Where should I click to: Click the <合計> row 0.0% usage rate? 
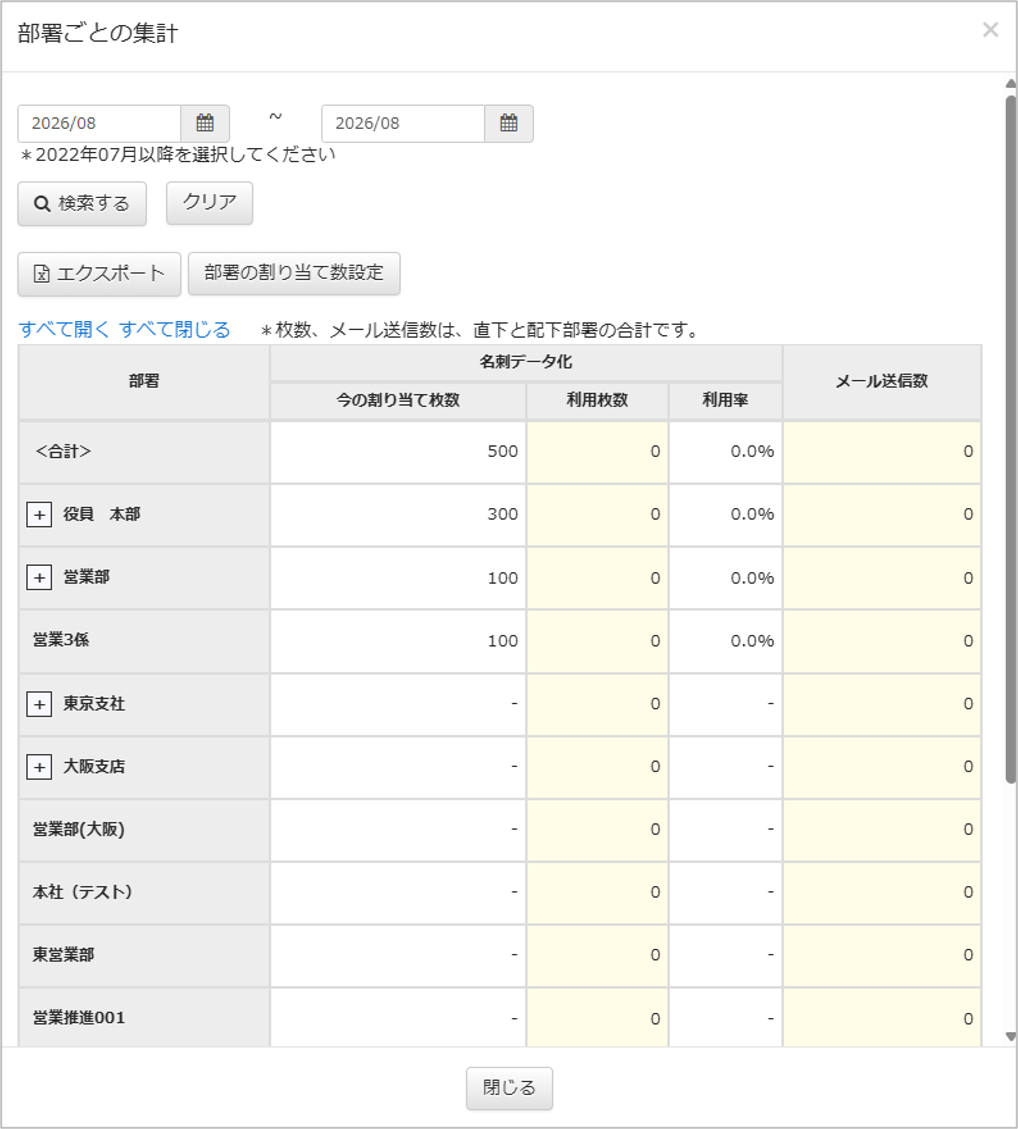point(726,452)
